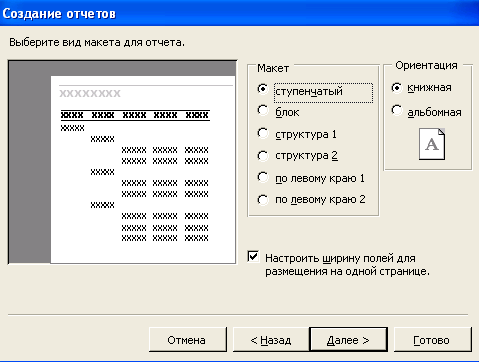
Task: Click the page orientation icon with letter A
Action: (x=432, y=144)
